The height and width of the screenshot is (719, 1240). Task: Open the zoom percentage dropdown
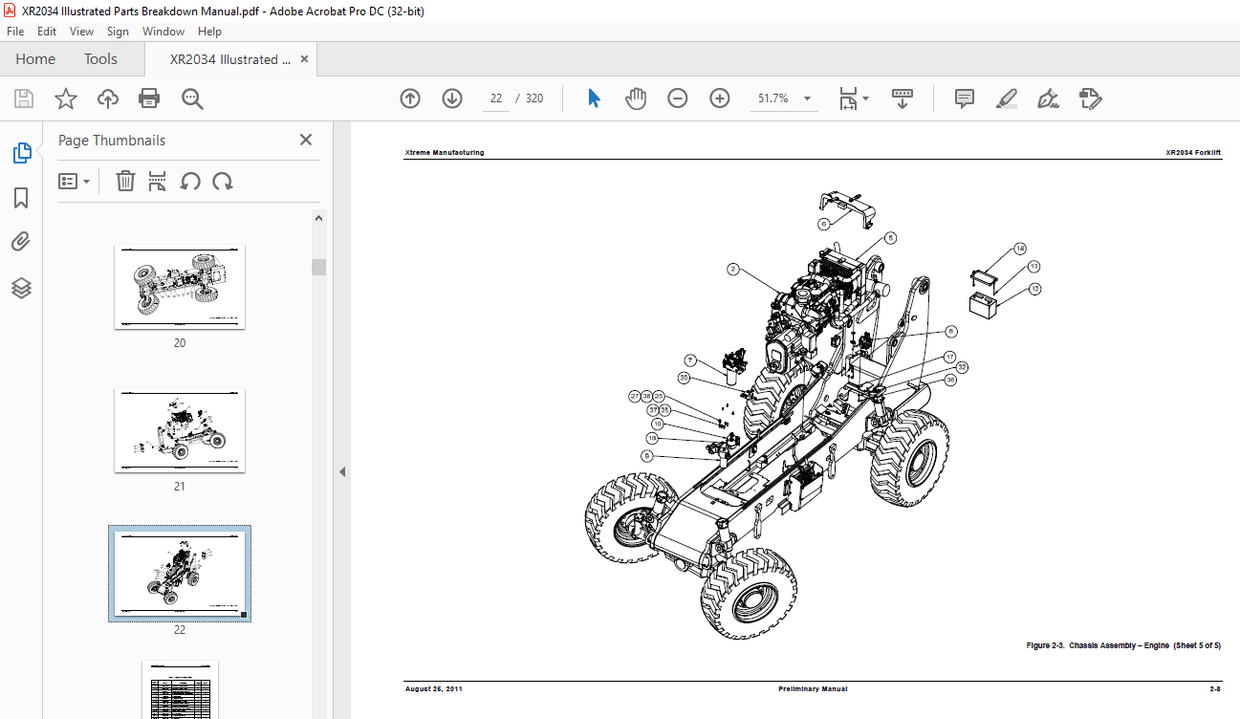(806, 98)
